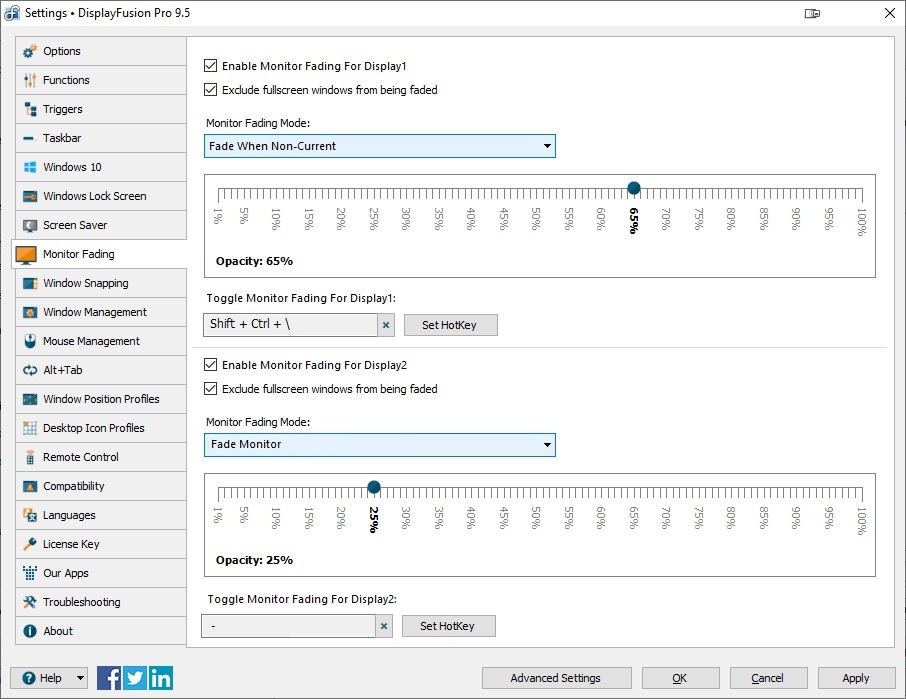Uncheck Exclude fullscreen windows for Display1
The width and height of the screenshot is (906, 699).
(210, 90)
